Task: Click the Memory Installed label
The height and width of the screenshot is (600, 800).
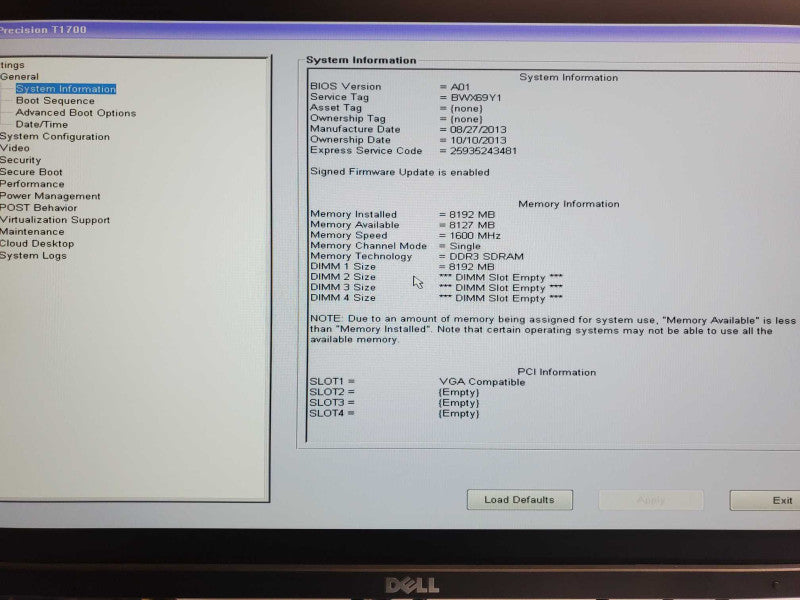Action: [x=353, y=214]
